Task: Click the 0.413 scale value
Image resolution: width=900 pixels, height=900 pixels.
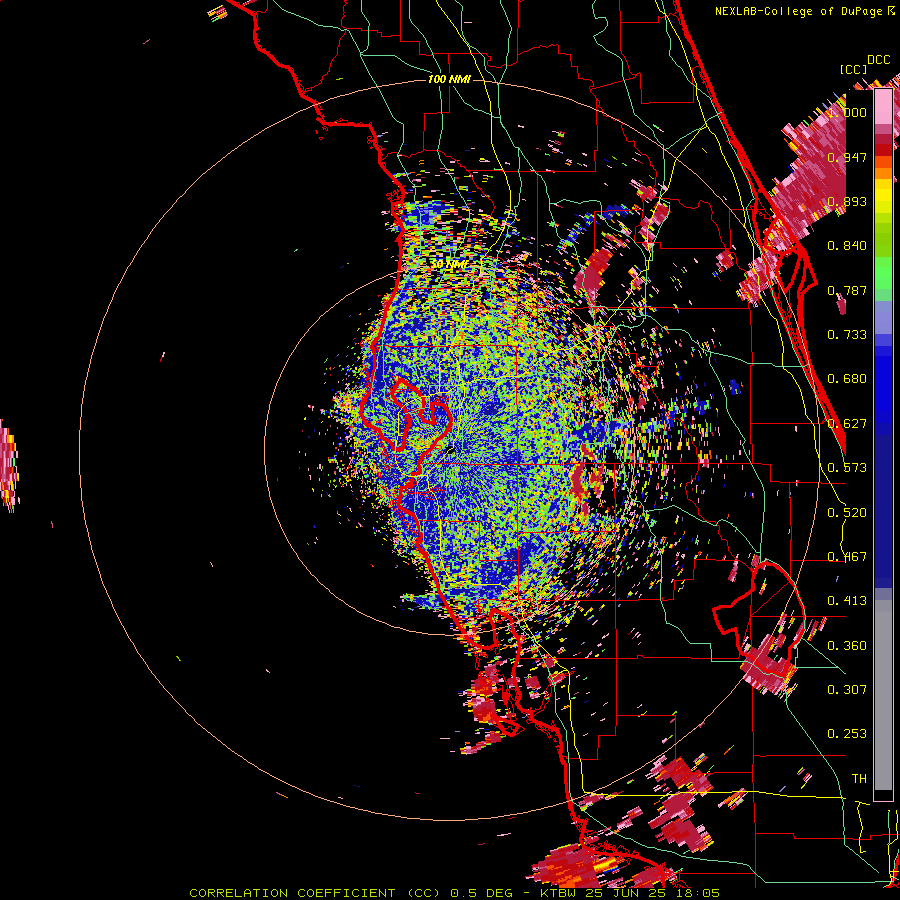Action: click(847, 601)
